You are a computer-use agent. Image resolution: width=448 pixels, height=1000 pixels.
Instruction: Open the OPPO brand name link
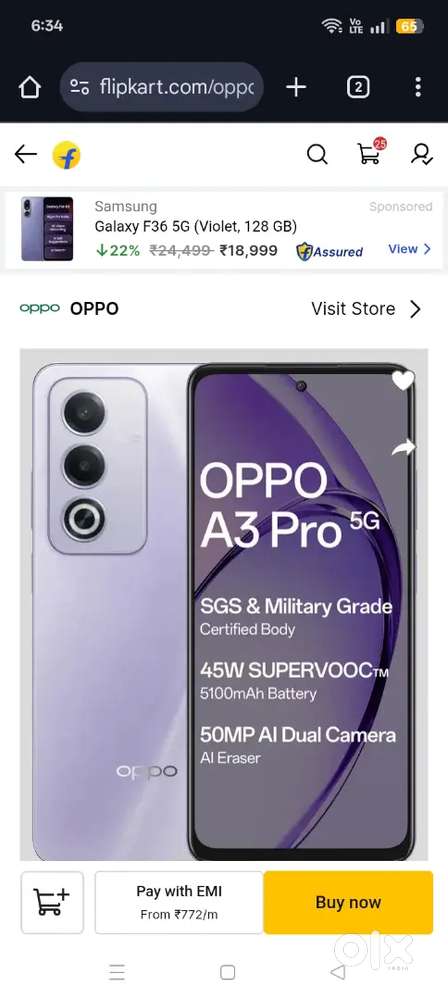tap(94, 309)
